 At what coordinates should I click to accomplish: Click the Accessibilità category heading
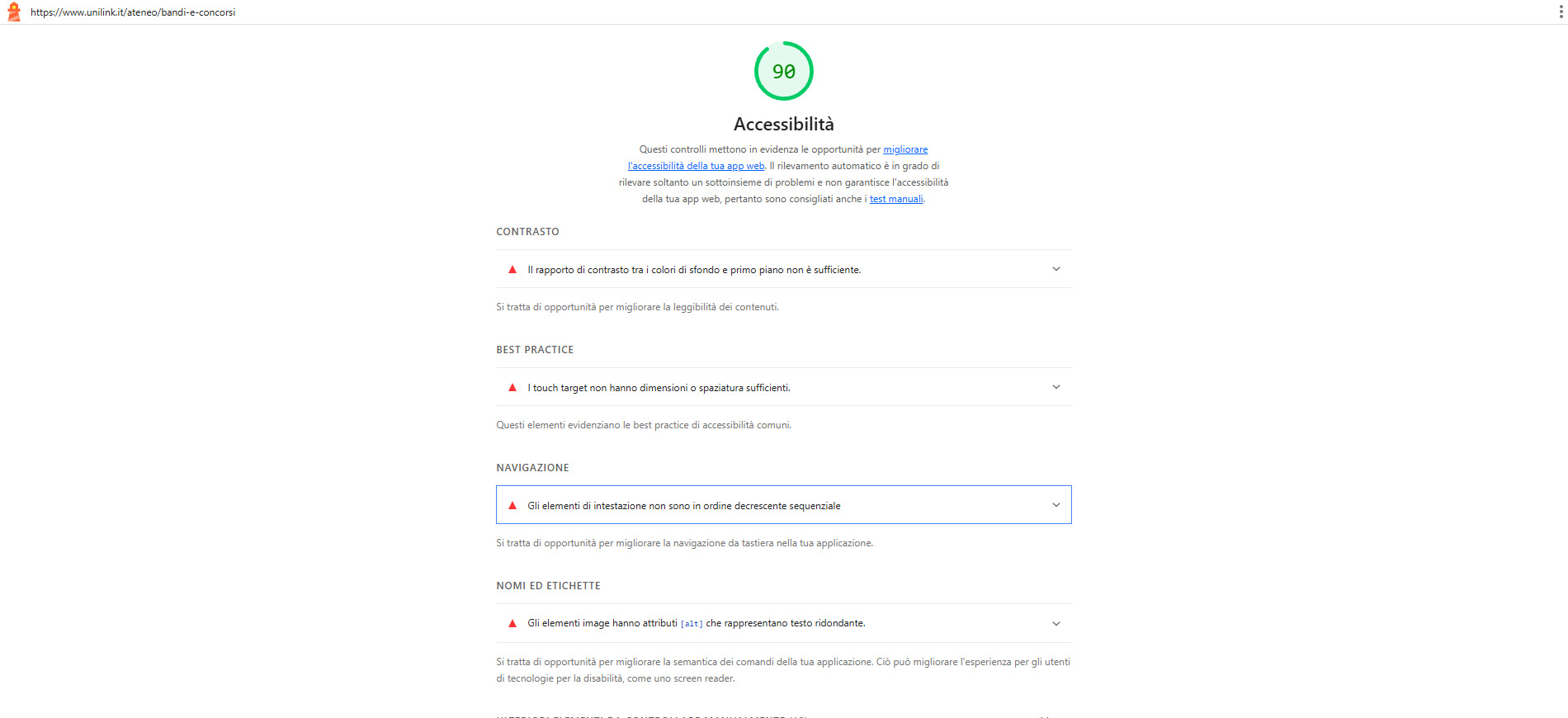[x=784, y=124]
